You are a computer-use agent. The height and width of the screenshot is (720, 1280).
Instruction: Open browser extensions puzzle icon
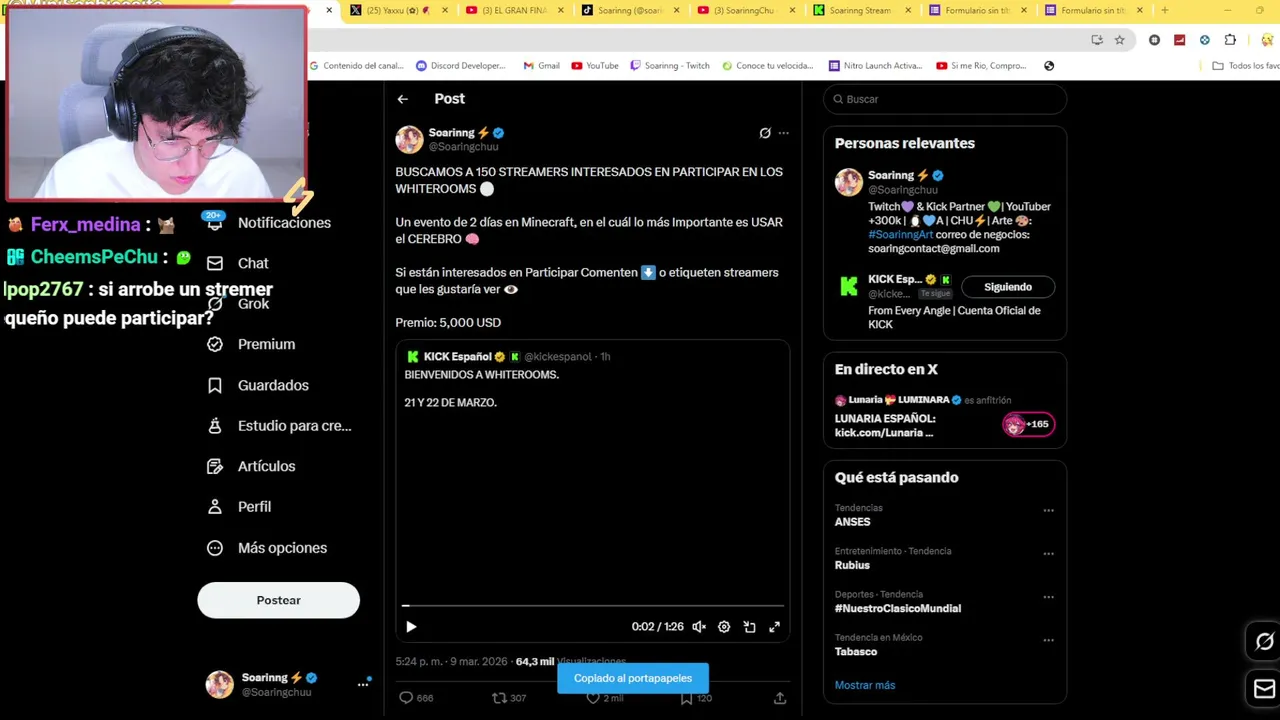coord(1230,40)
